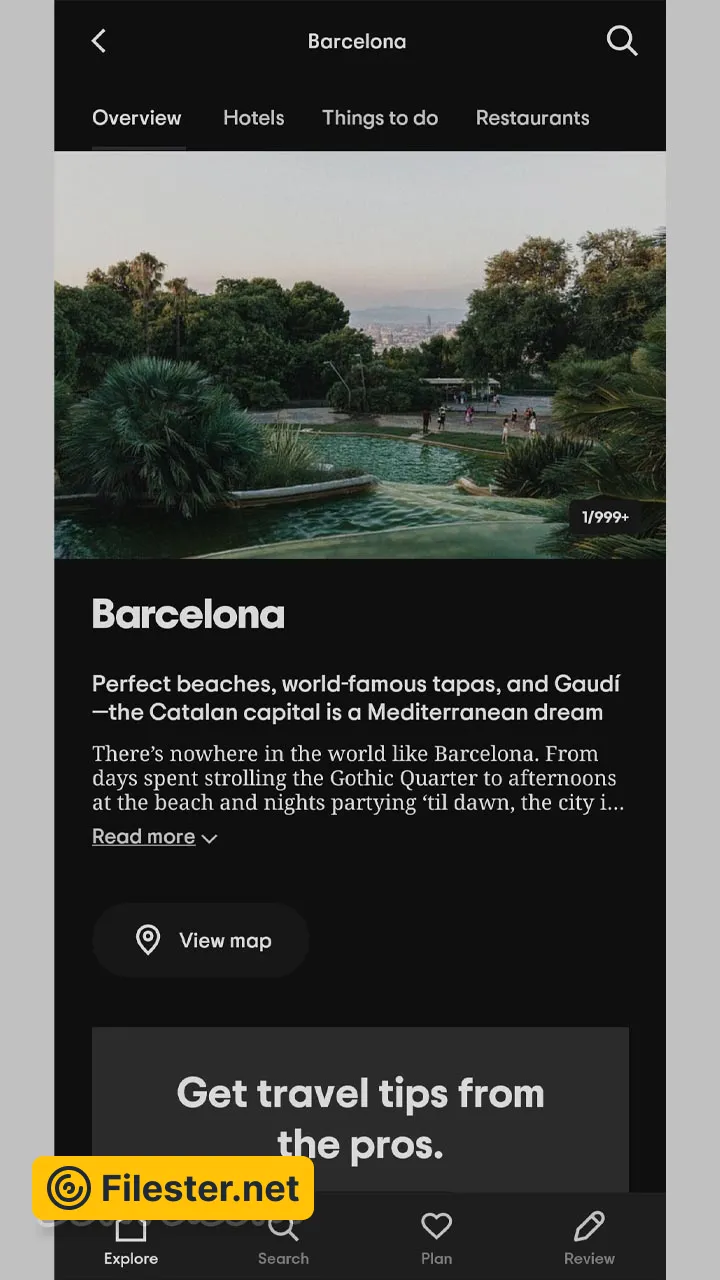Screen dimensions: 720x1280
Task: Click the Filester.net watermark logo
Action: pyautogui.click(x=173, y=1188)
